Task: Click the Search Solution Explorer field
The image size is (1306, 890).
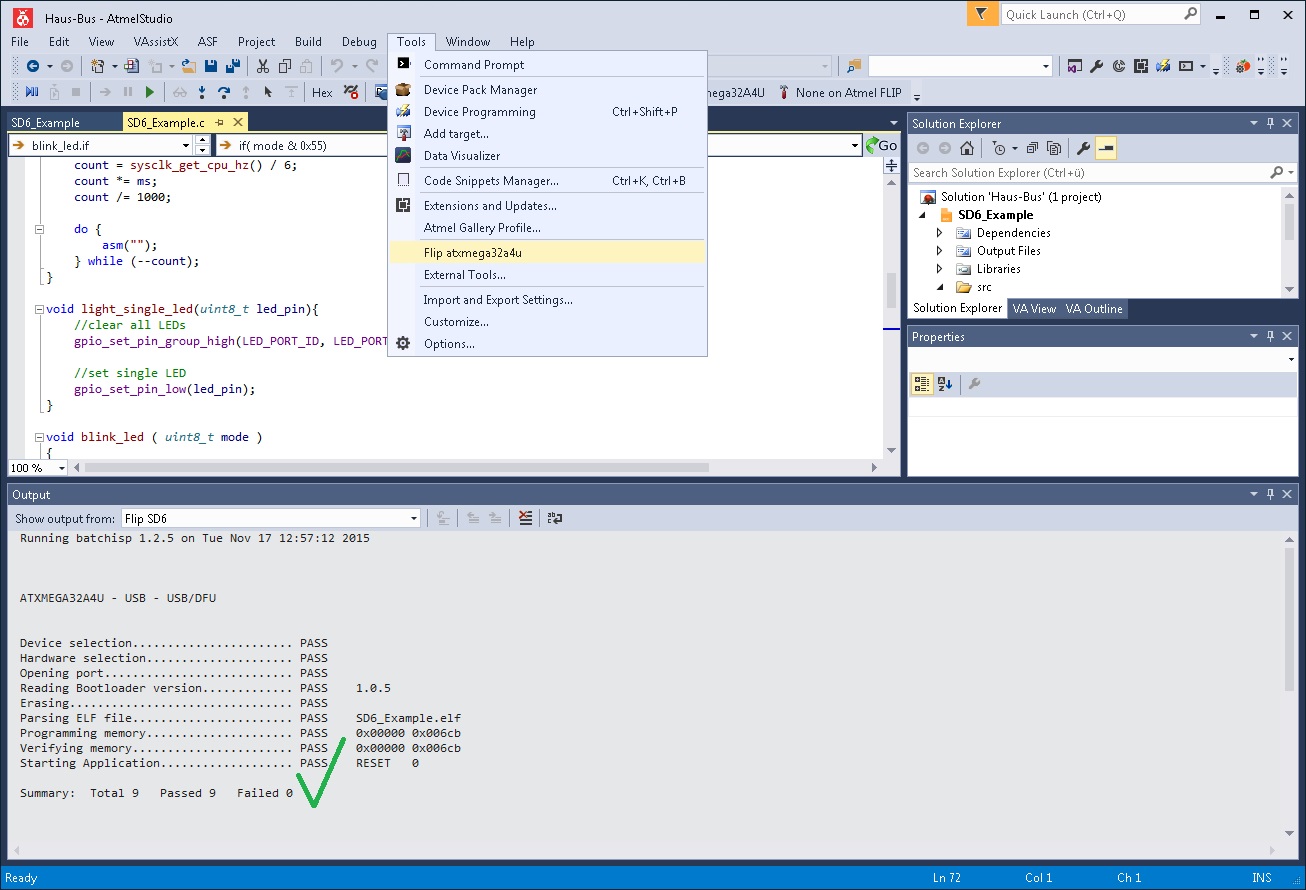Action: (x=1100, y=173)
